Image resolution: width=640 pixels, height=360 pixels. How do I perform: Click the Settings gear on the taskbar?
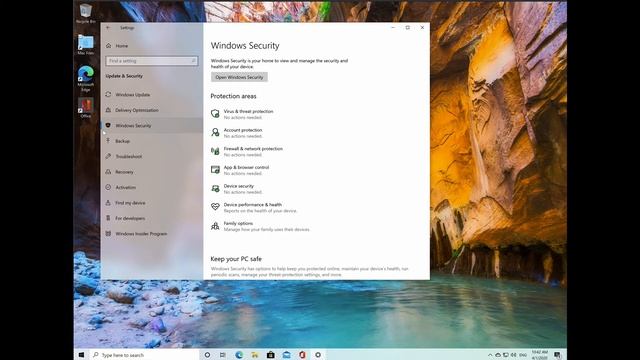click(x=318, y=355)
